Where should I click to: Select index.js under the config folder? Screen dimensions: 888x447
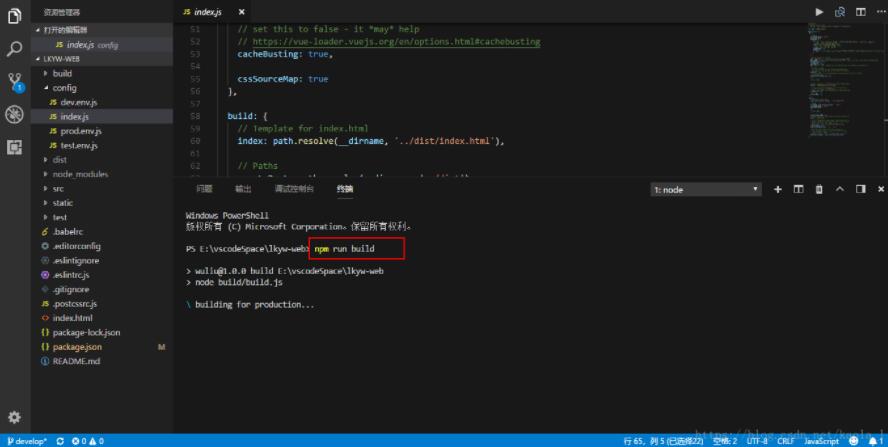click(102, 117)
